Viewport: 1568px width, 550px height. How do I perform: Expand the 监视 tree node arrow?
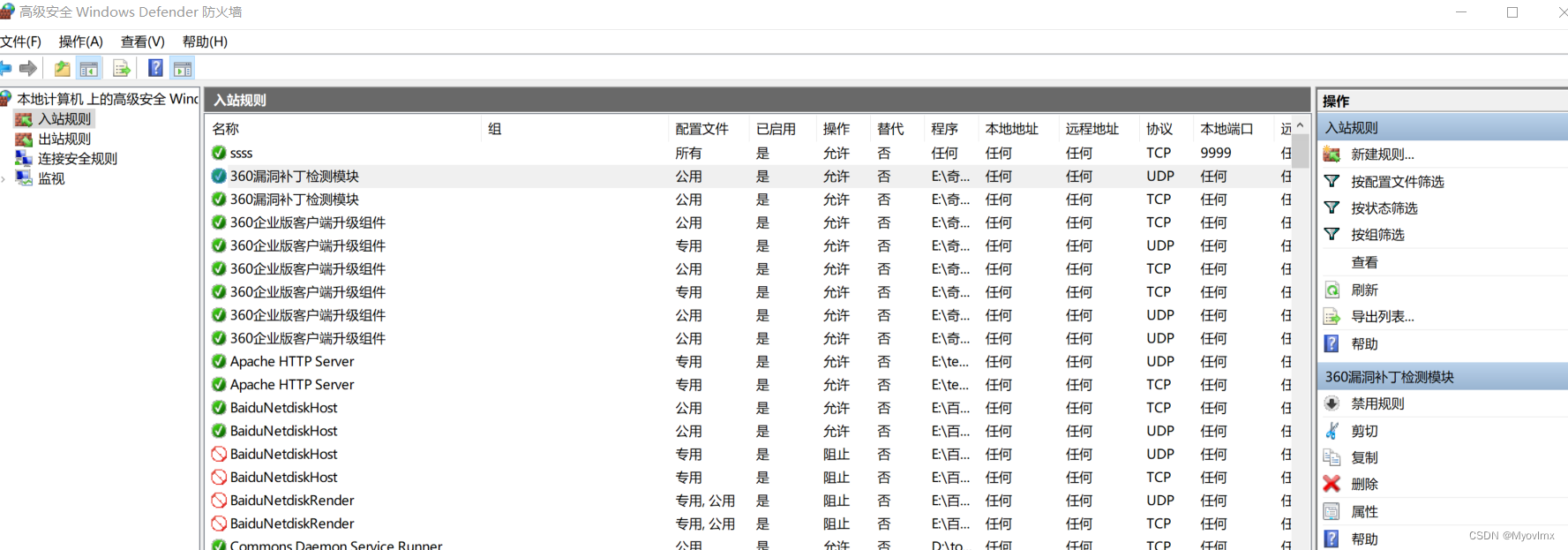(x=4, y=179)
